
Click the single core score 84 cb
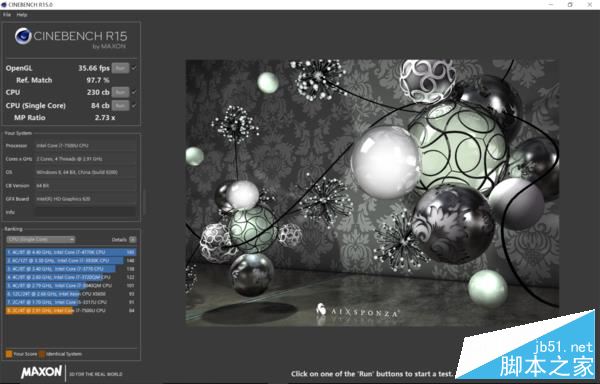tap(100, 106)
